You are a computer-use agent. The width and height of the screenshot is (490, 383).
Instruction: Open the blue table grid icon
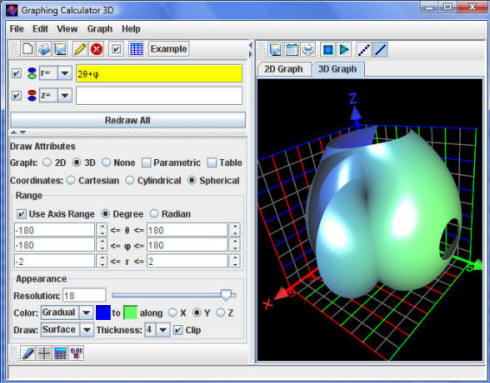pos(136,49)
